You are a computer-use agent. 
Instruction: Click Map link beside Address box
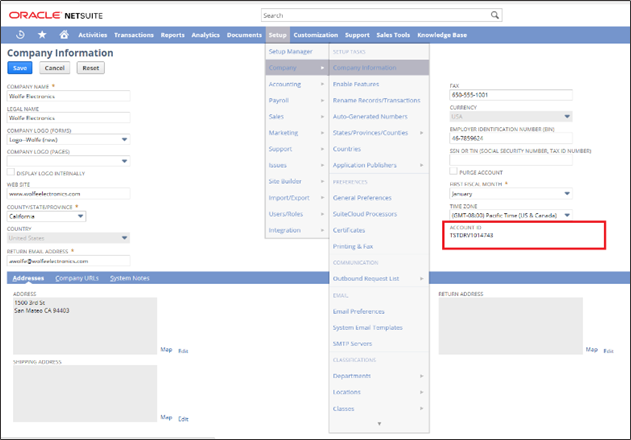pos(166,349)
